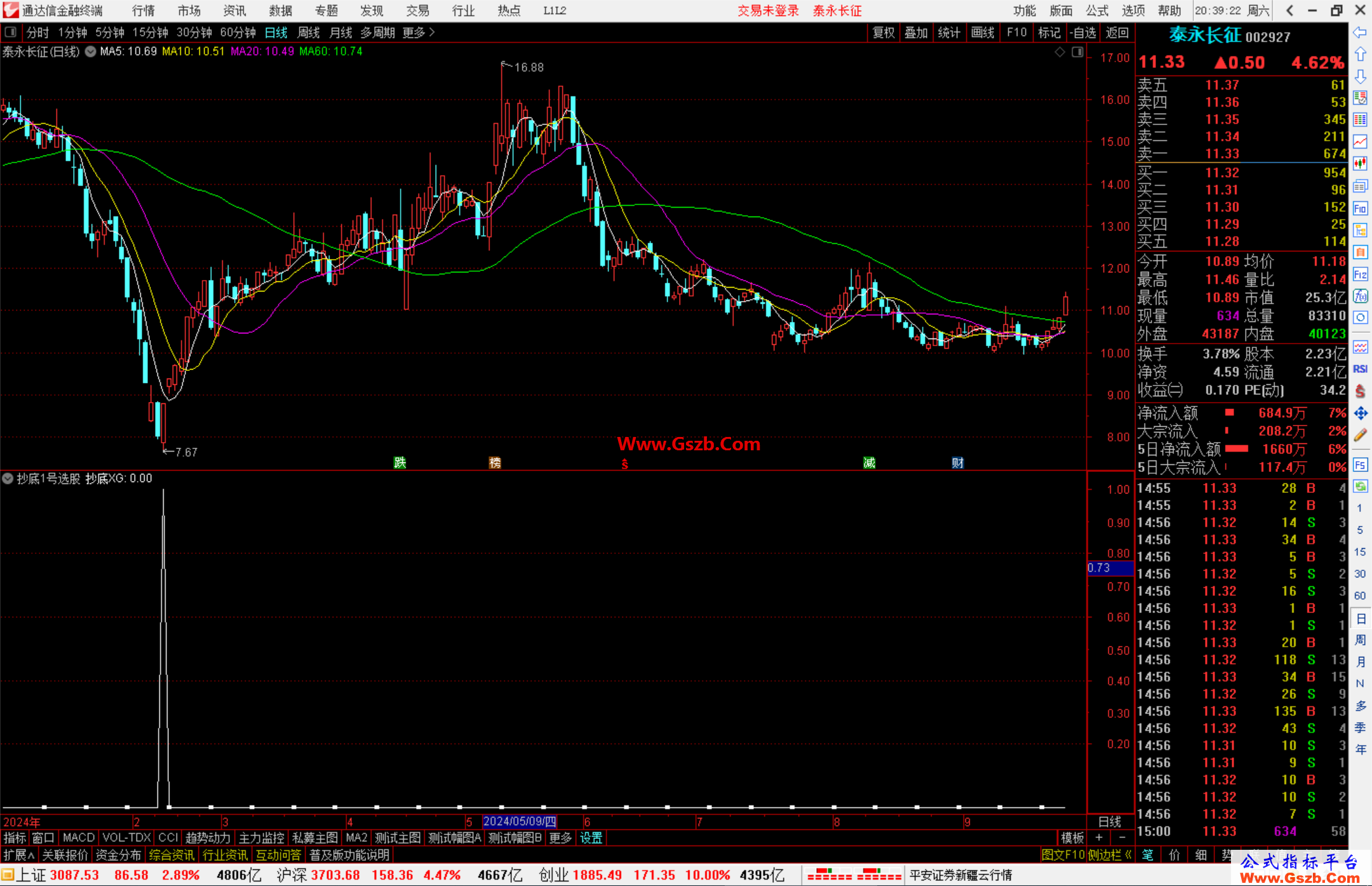Open 更多 indicators in bottom indicator bar
The width and height of the screenshot is (1372, 886).
click(x=561, y=838)
